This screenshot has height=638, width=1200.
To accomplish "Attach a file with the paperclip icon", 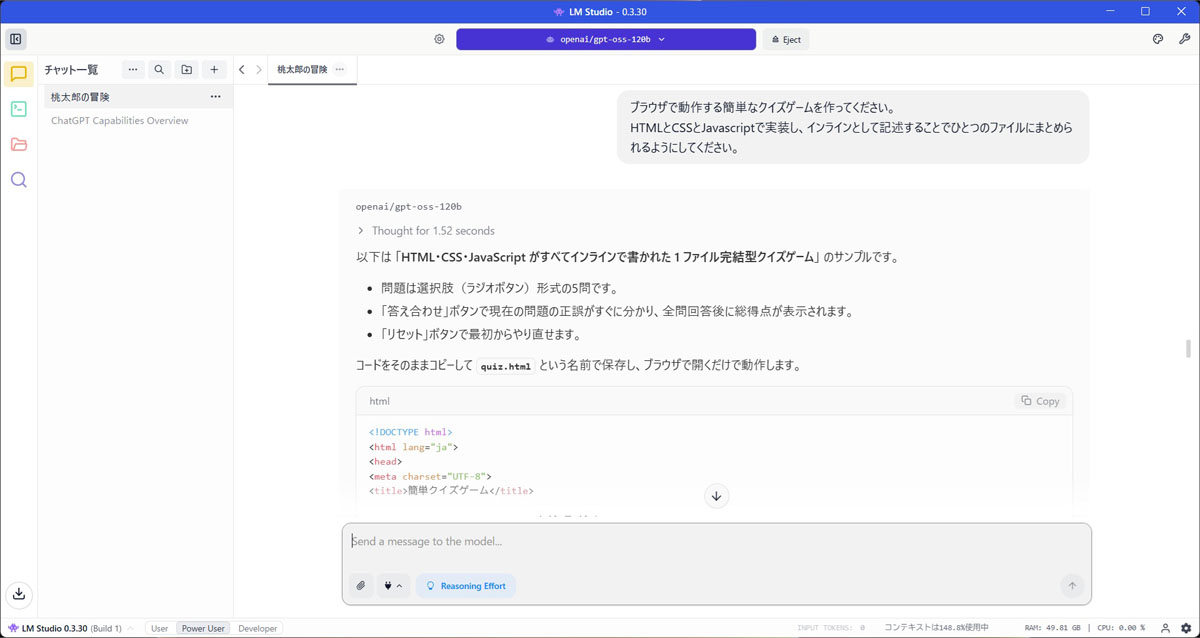I will (x=361, y=586).
